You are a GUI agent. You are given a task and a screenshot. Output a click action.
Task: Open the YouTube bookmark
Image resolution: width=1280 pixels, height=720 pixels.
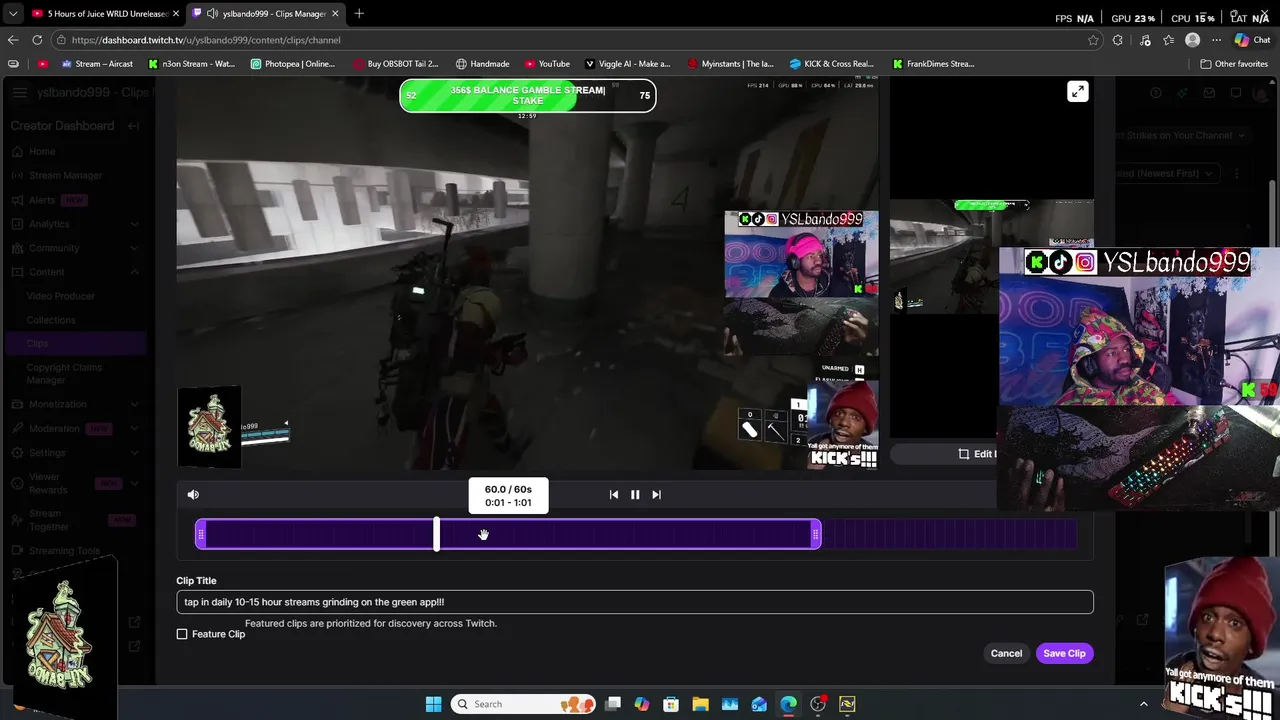point(547,64)
